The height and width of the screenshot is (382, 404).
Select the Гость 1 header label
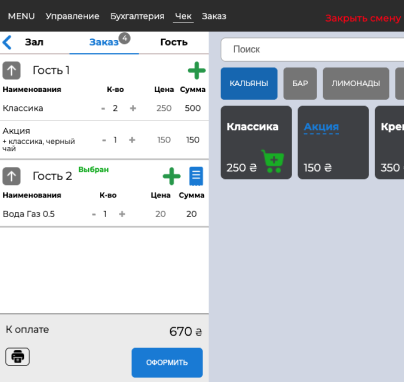pos(51,70)
